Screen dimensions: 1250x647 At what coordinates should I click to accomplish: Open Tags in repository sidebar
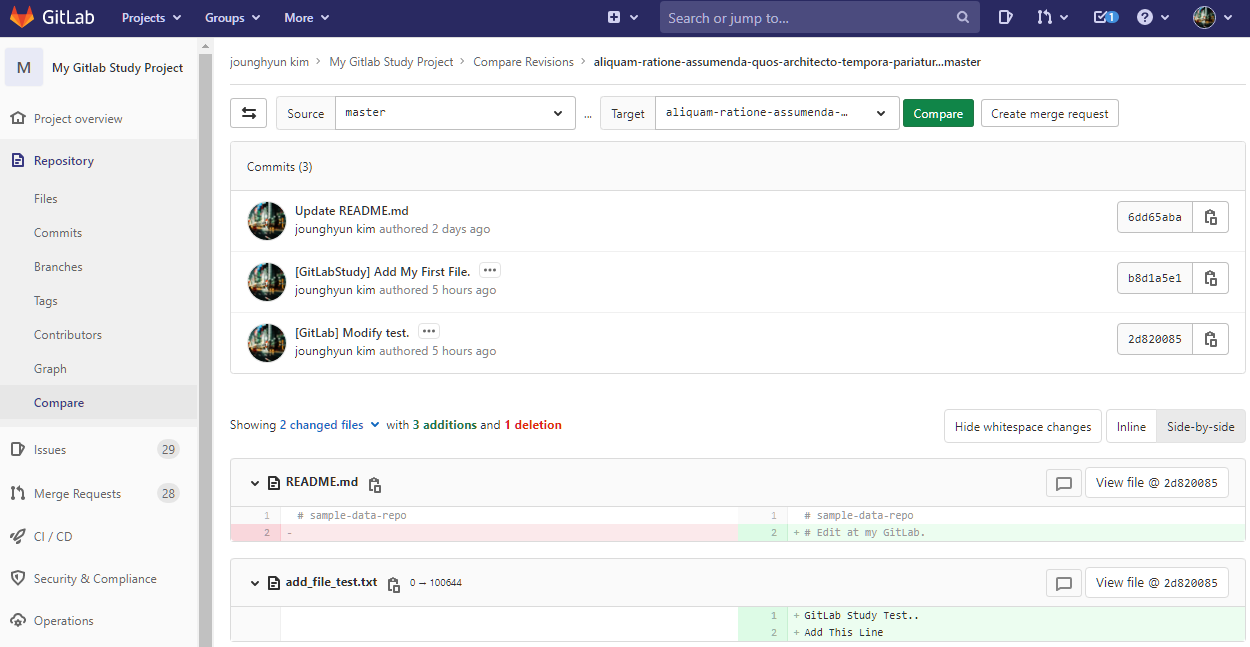point(46,300)
